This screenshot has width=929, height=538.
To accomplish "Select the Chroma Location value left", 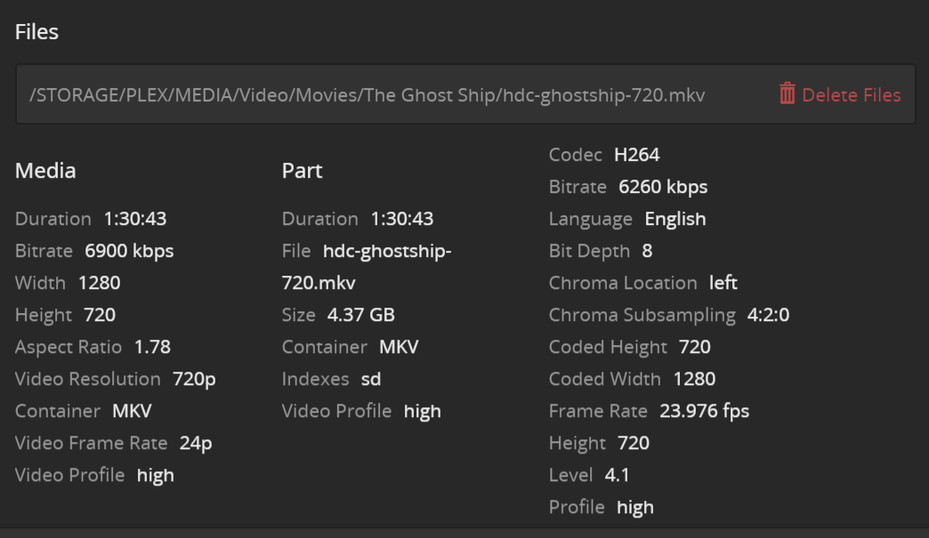I will 723,283.
